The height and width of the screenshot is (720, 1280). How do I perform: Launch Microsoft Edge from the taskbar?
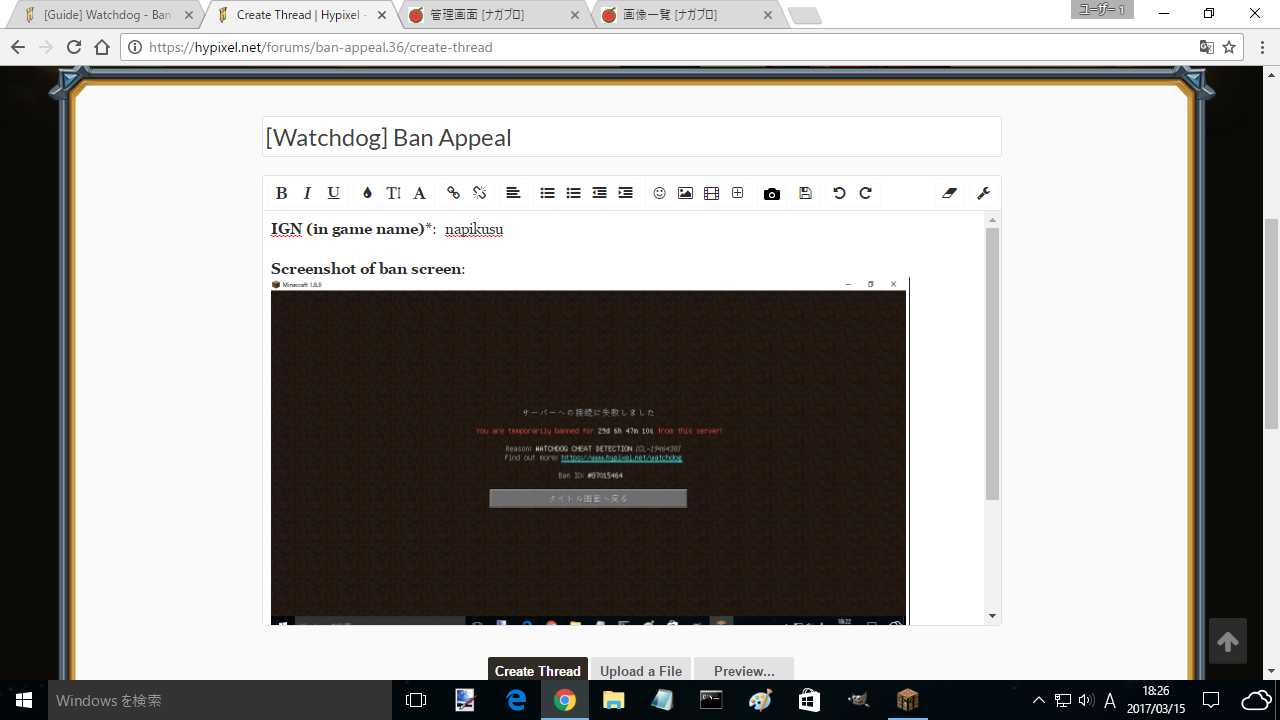(516, 700)
